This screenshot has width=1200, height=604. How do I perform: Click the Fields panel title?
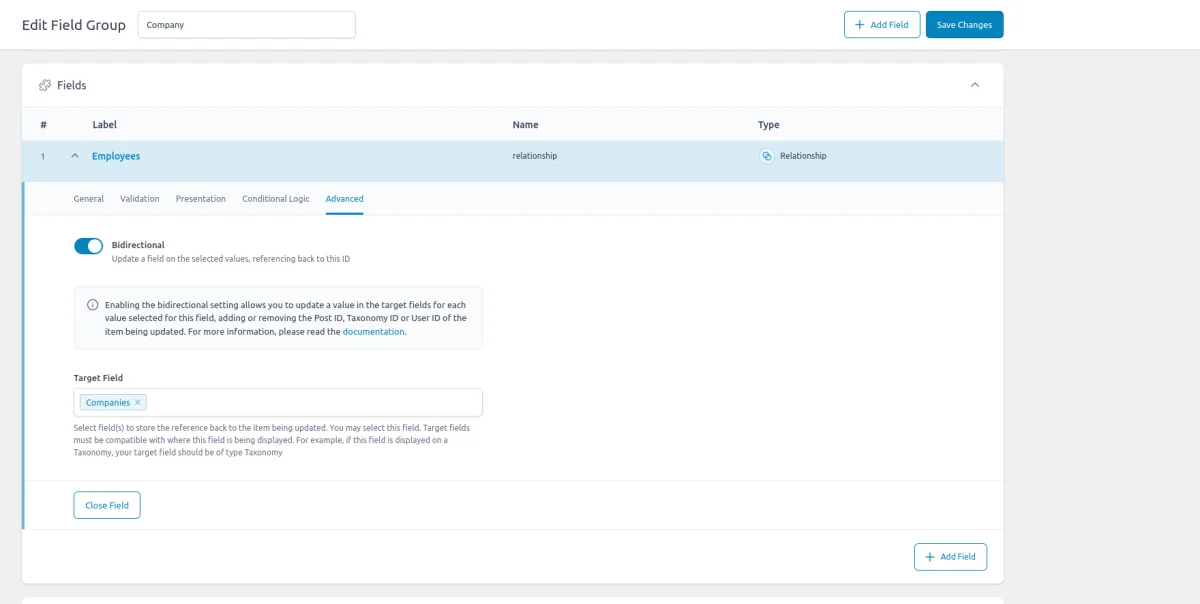[x=72, y=85]
